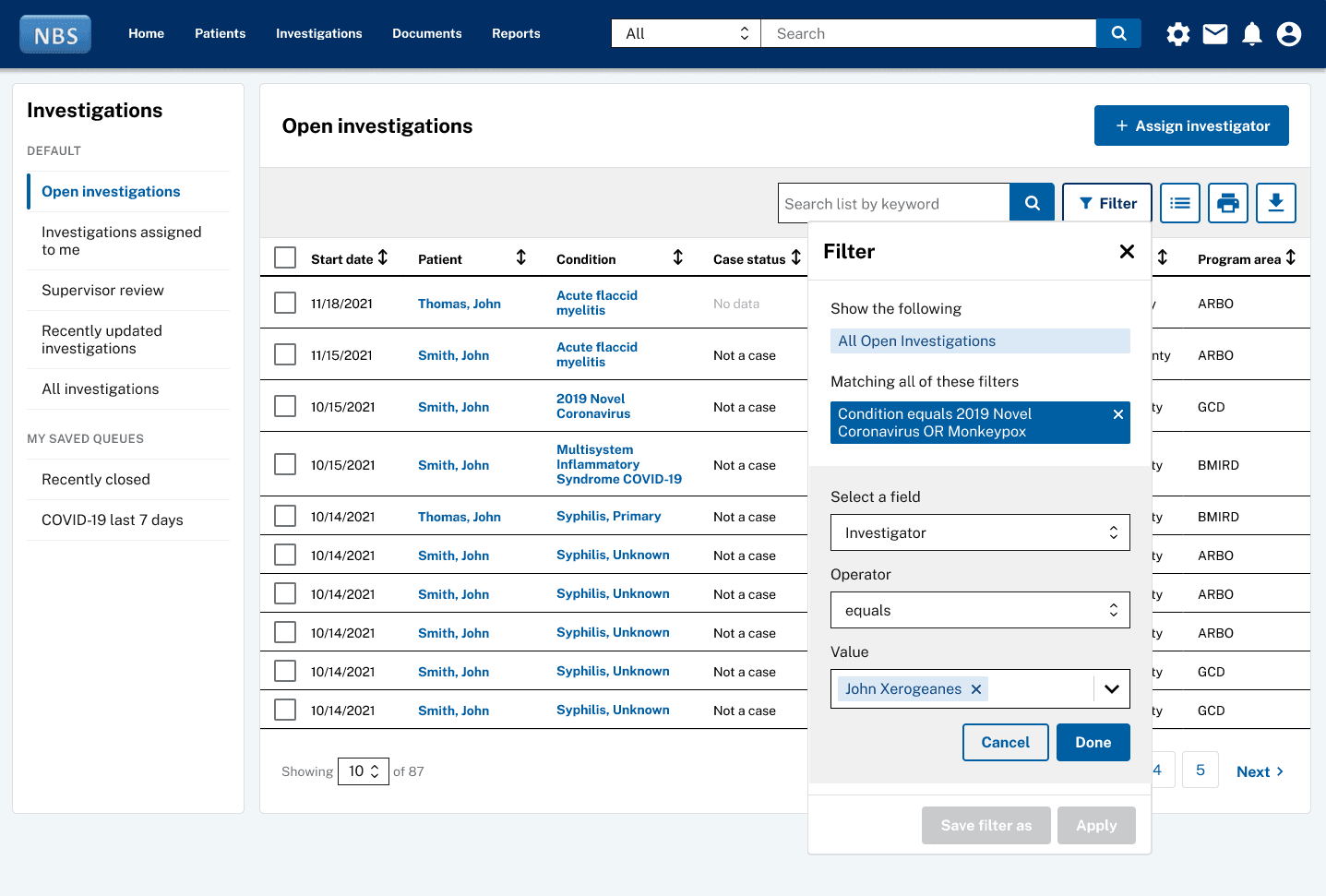Click the Save filter as button

986,825
